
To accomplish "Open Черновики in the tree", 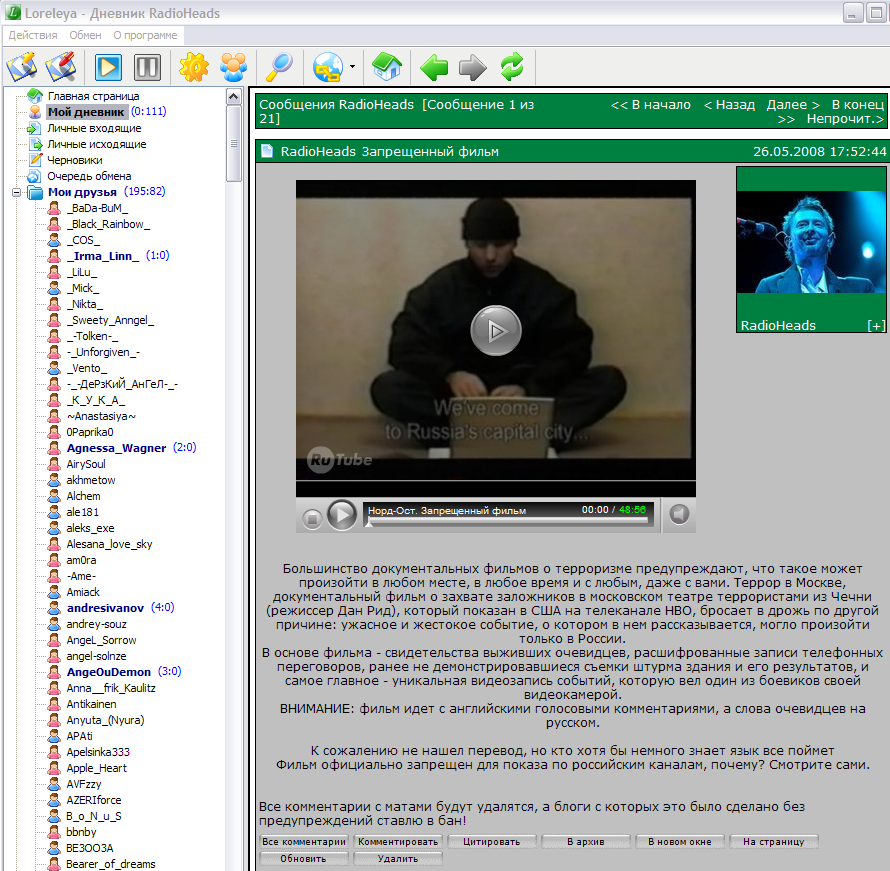I will coord(75,160).
